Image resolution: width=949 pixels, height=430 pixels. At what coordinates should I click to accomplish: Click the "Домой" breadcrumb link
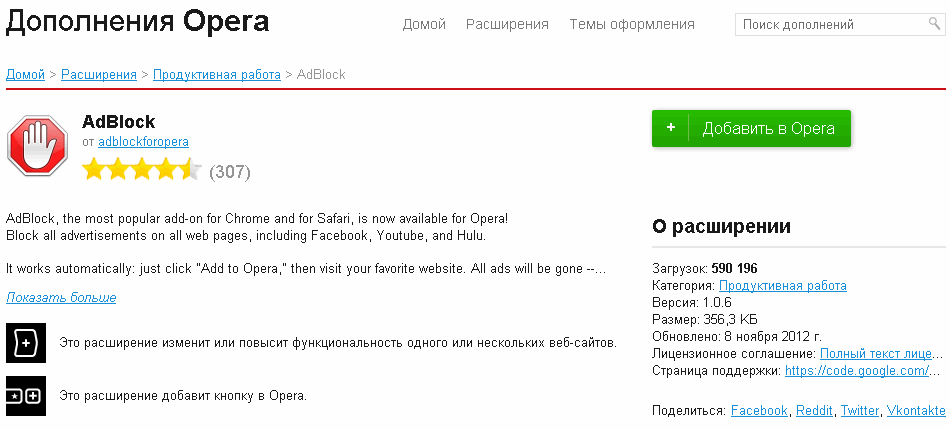click(x=26, y=74)
